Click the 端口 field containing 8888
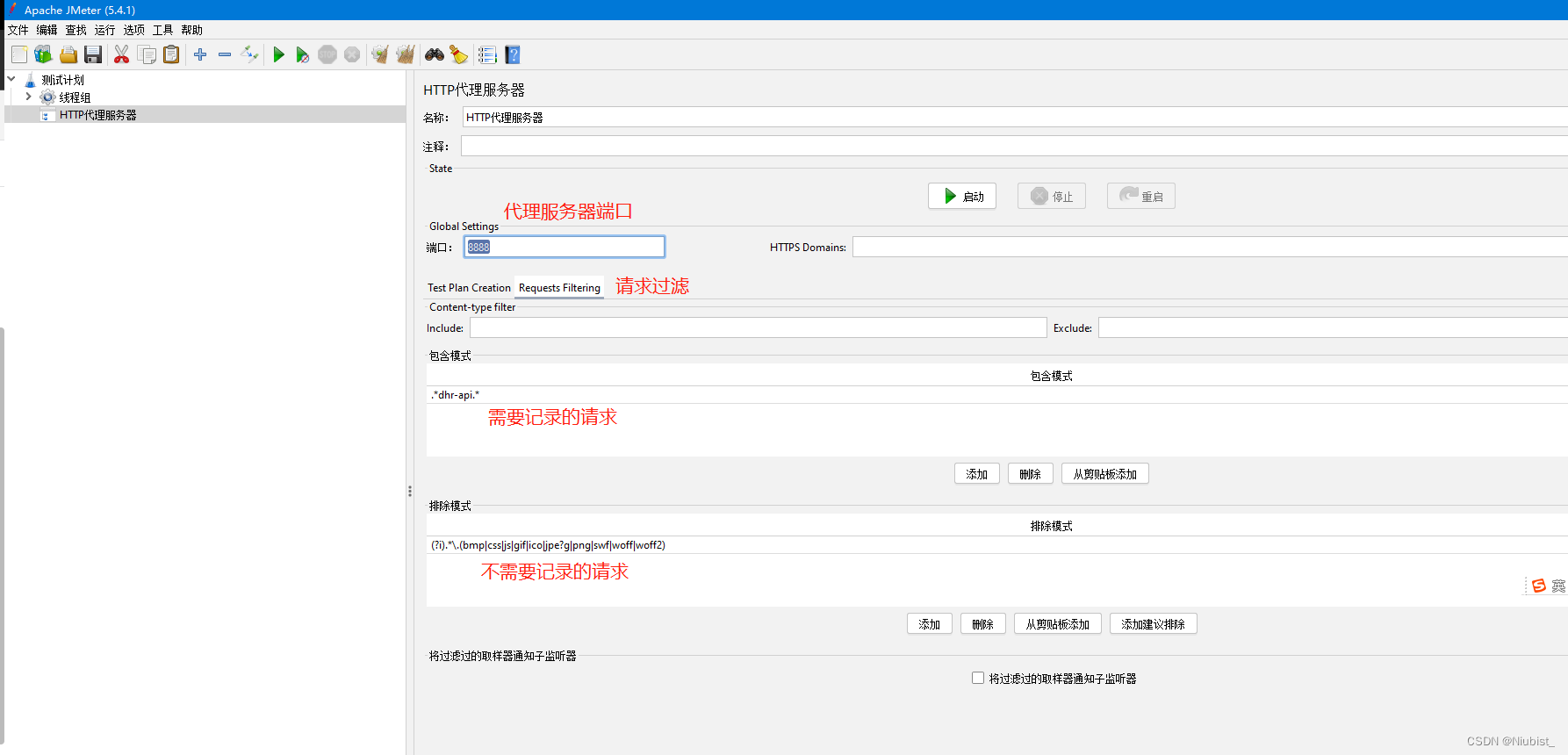 point(565,247)
